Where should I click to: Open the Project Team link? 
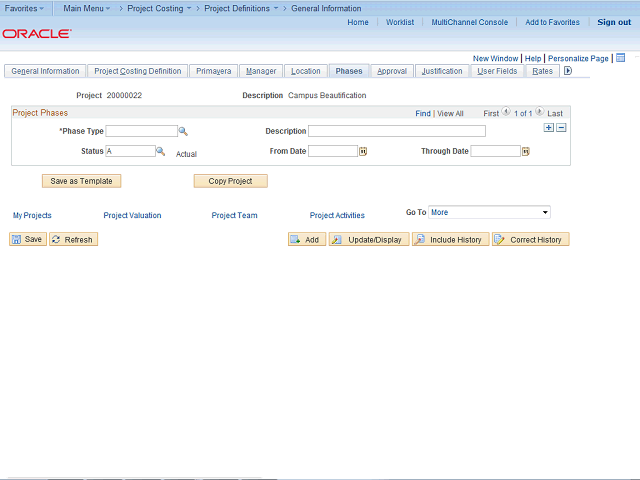point(234,215)
